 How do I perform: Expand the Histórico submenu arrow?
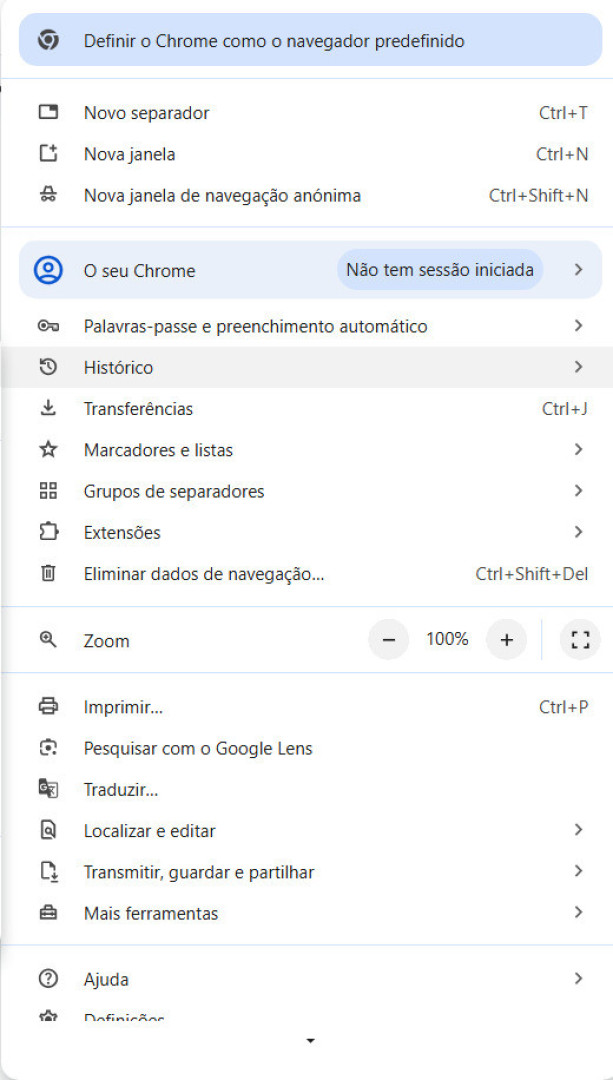coord(578,366)
